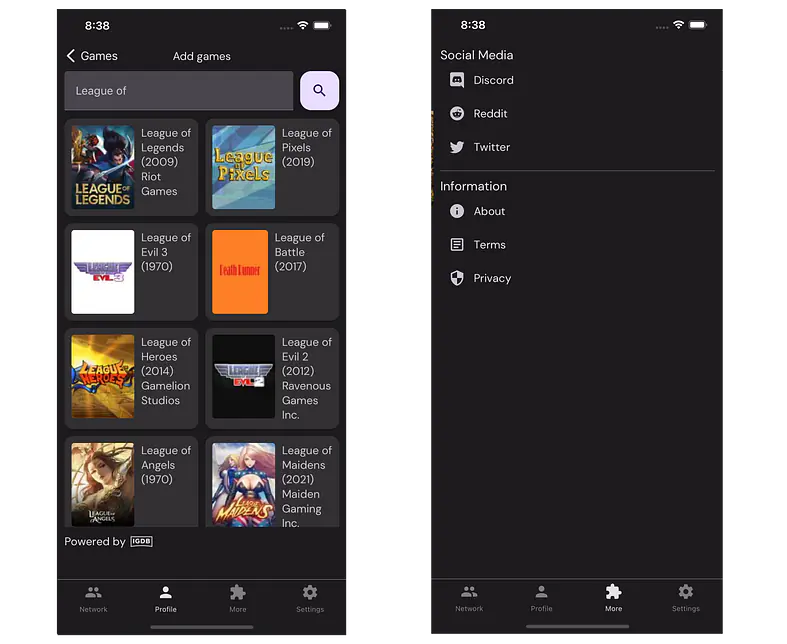Click the 'Powered by' label

[x=95, y=541]
